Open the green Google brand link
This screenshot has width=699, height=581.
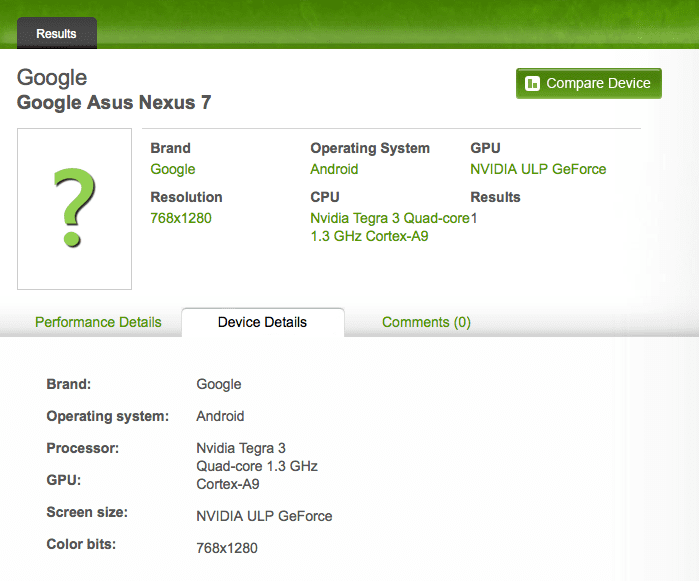pyautogui.click(x=173, y=169)
